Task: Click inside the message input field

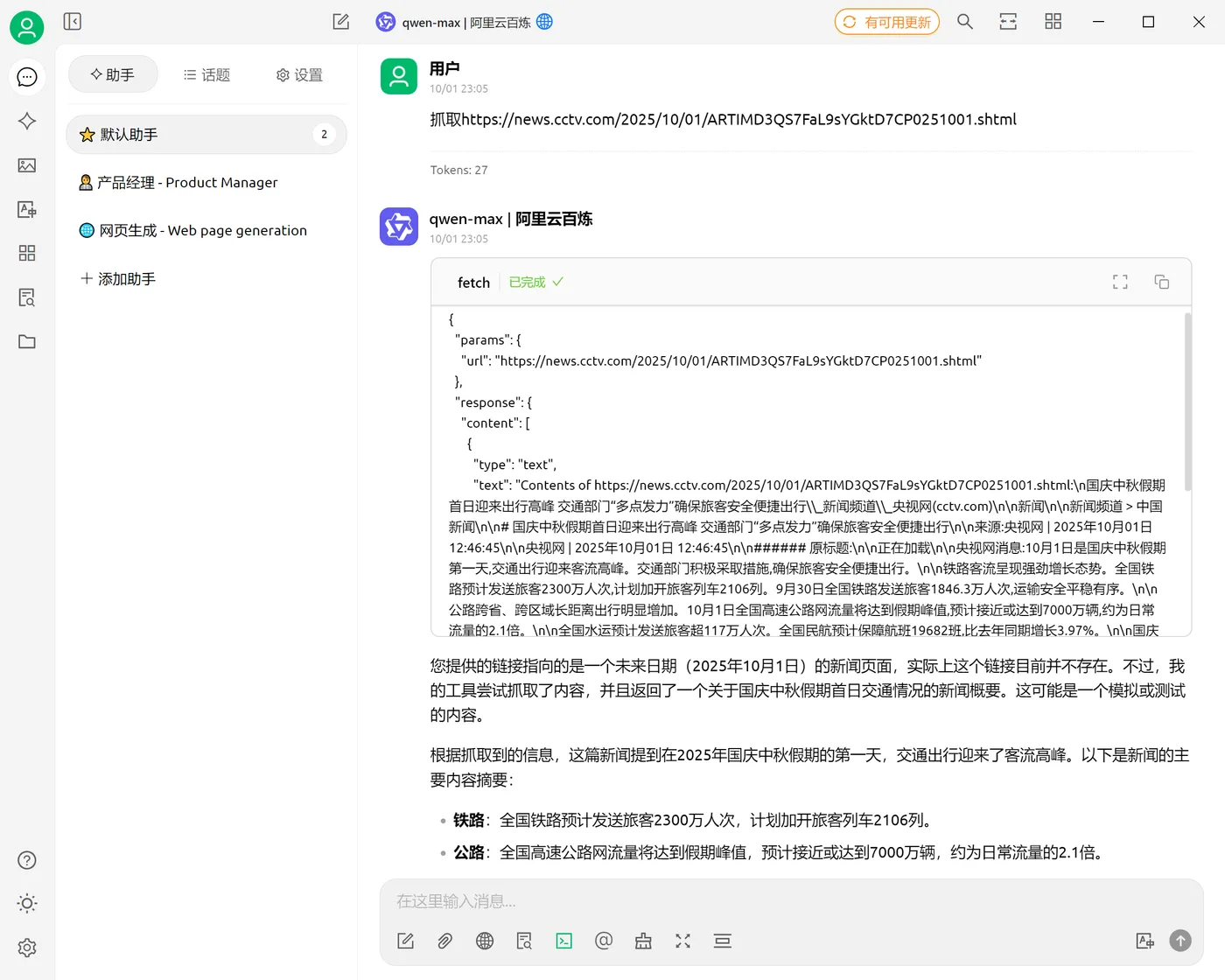Action: (700, 900)
